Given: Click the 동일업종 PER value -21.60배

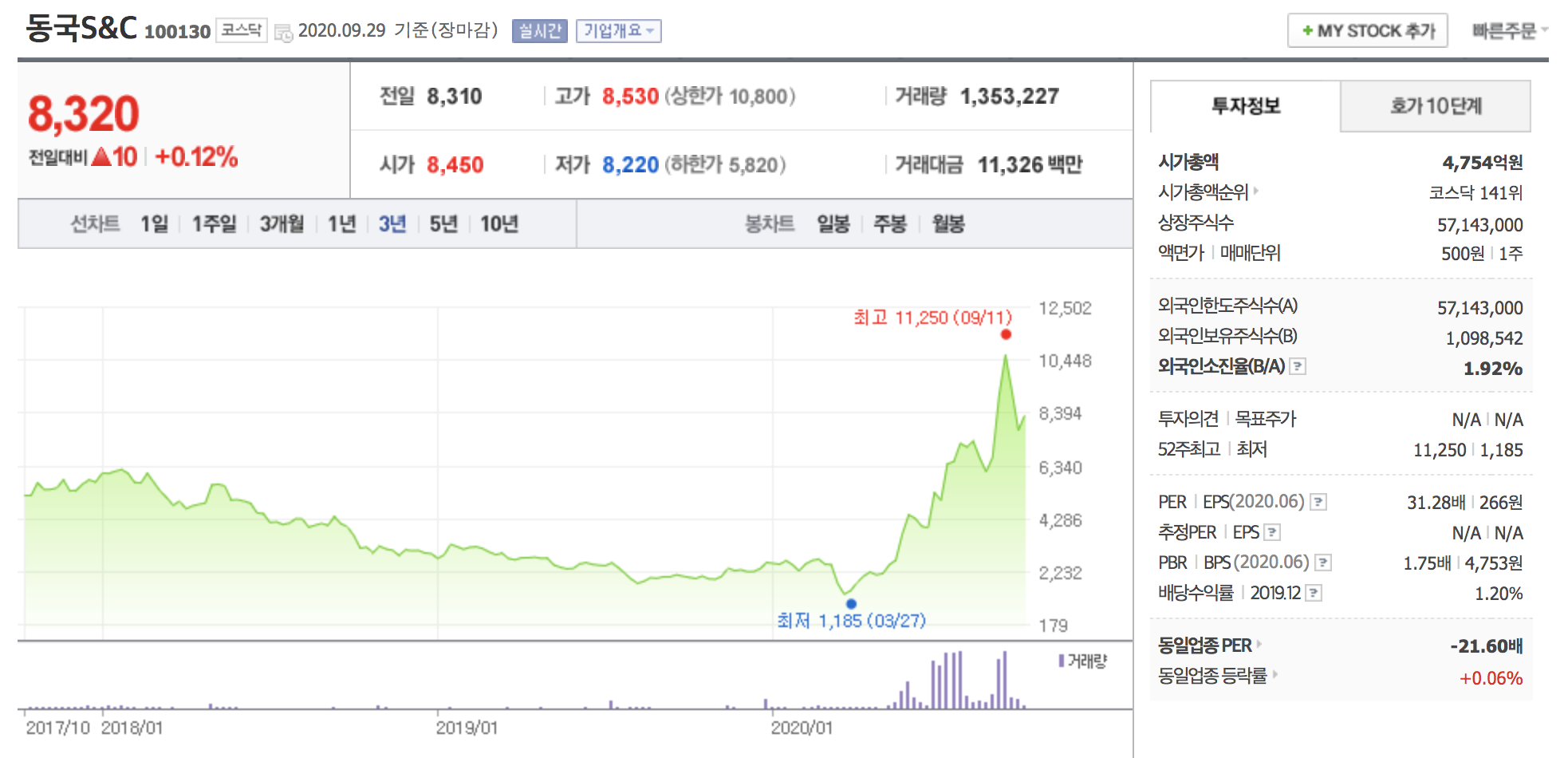Looking at the screenshot, I should [x=1486, y=646].
